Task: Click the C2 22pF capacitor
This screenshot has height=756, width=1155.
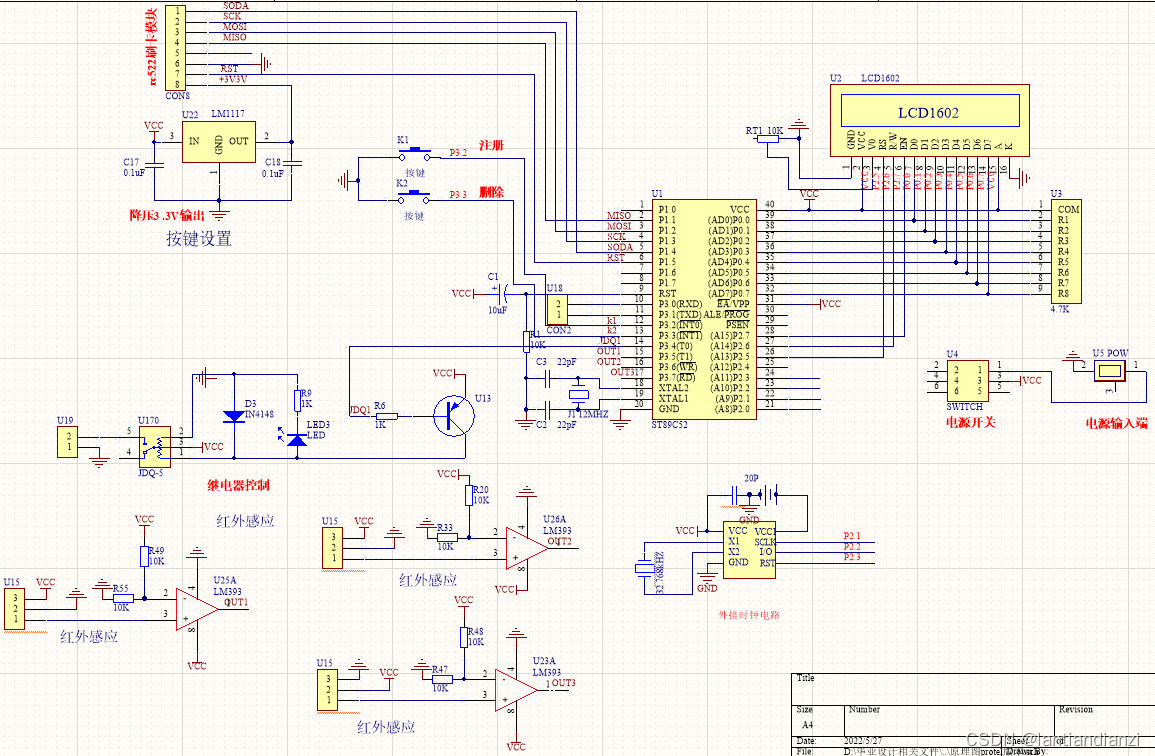Action: [547, 410]
